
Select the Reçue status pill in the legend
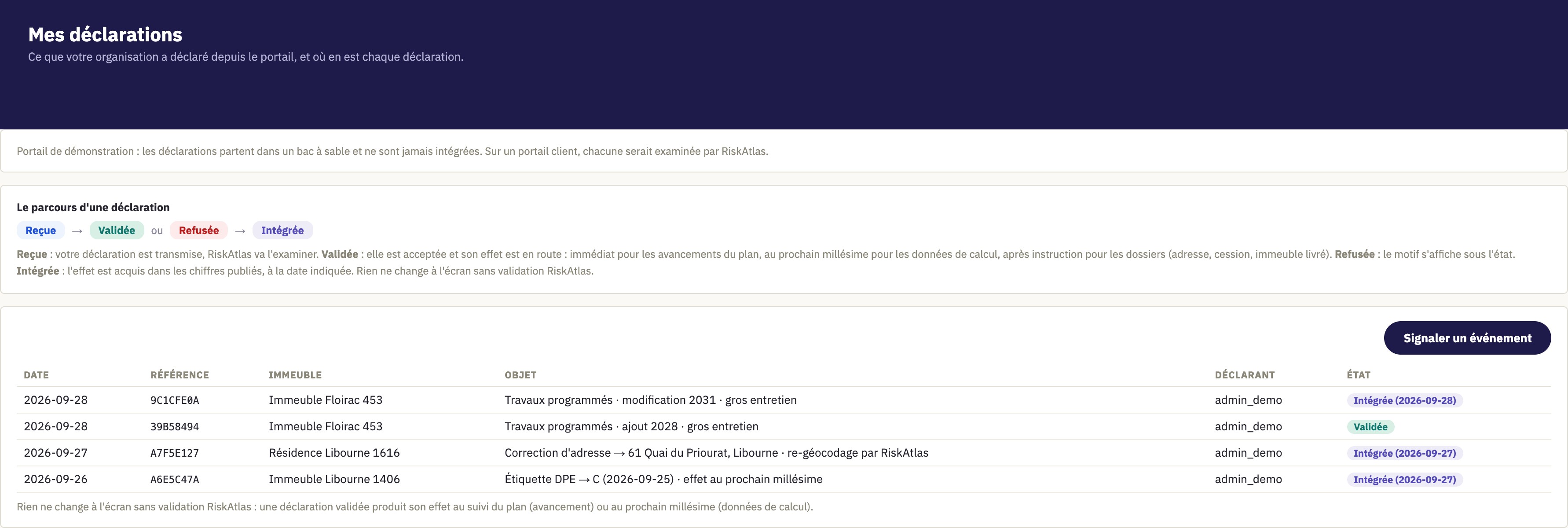41,230
